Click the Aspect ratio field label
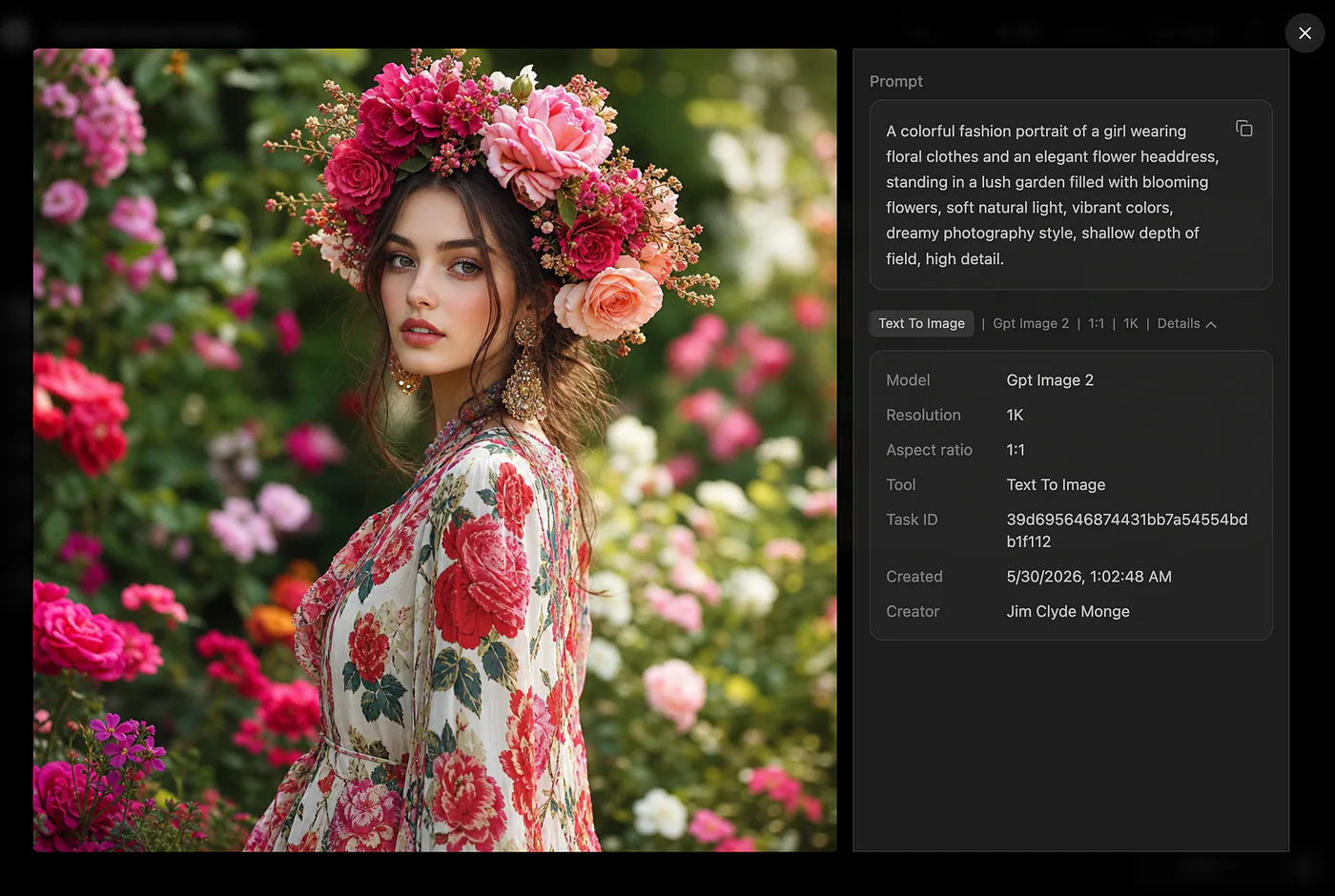Image resolution: width=1335 pixels, height=896 pixels. coord(929,450)
